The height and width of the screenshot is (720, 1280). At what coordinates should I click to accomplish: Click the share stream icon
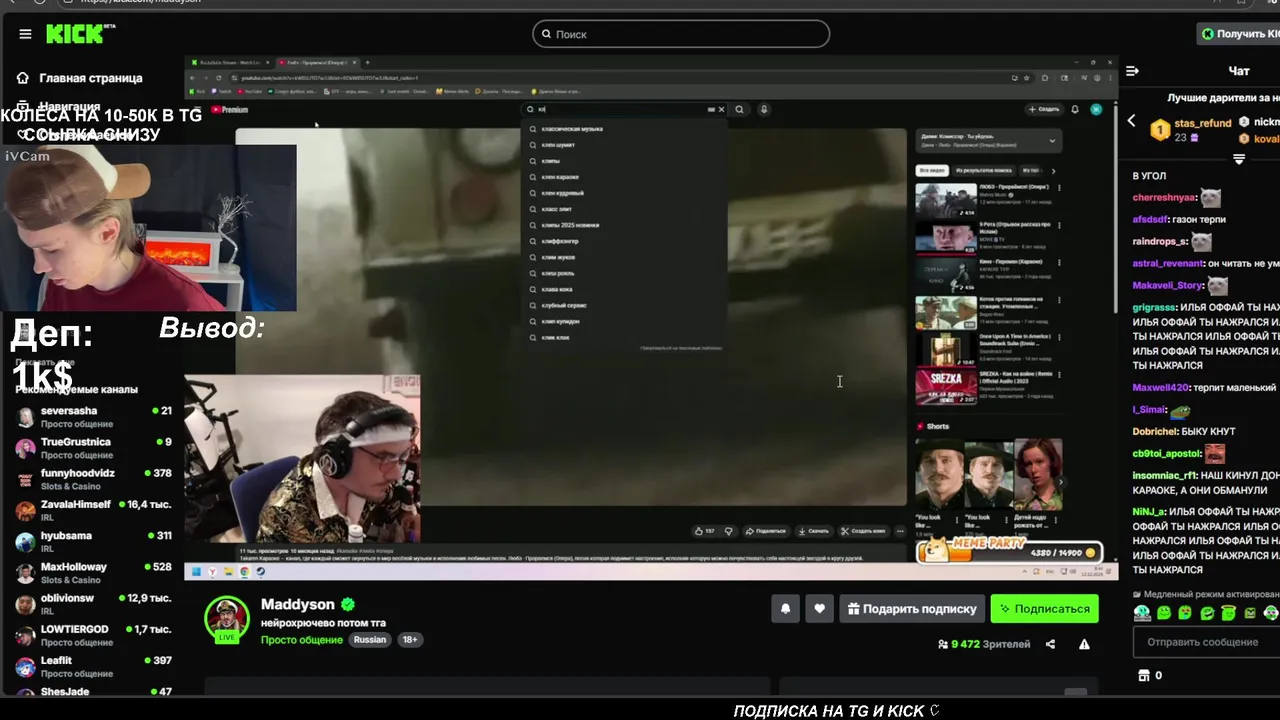click(x=1050, y=644)
